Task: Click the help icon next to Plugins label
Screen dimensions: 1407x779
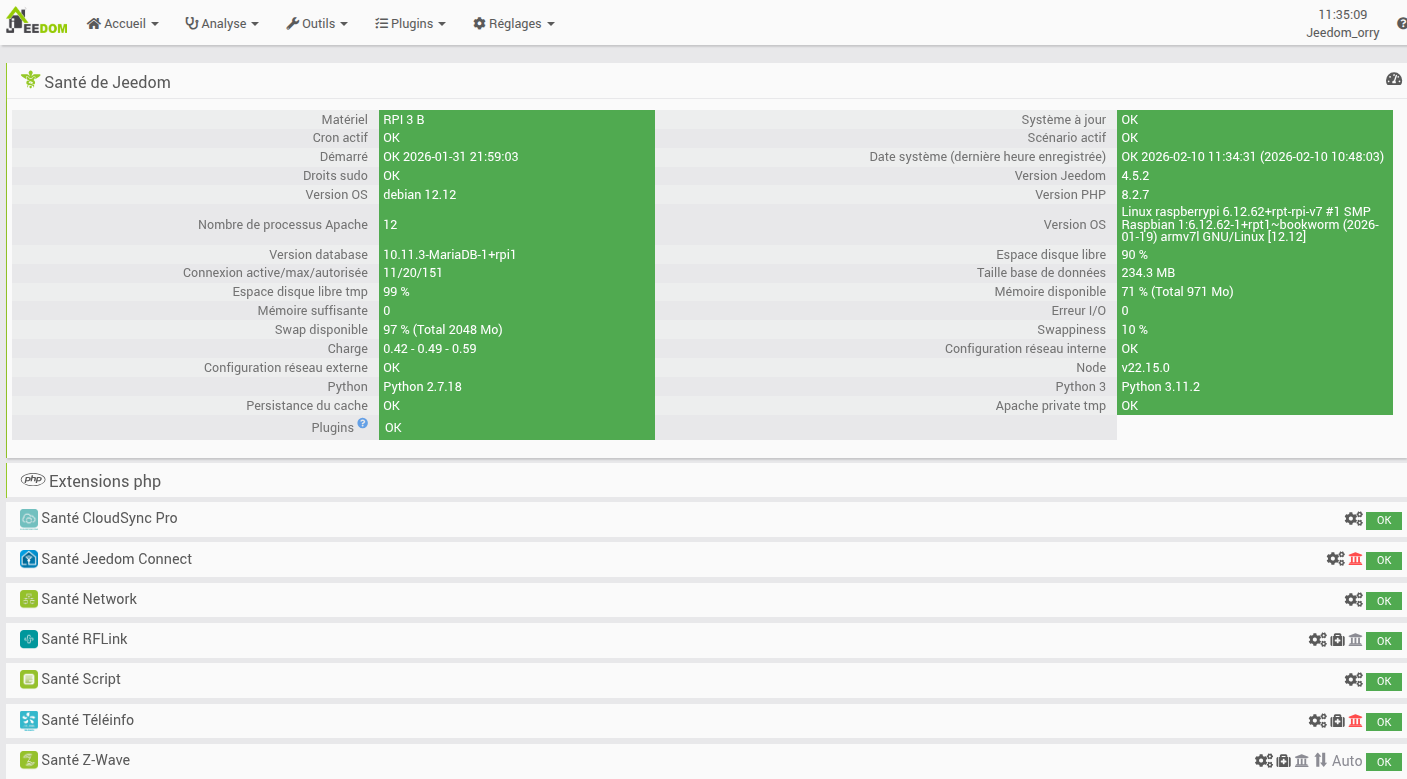Action: click(363, 423)
